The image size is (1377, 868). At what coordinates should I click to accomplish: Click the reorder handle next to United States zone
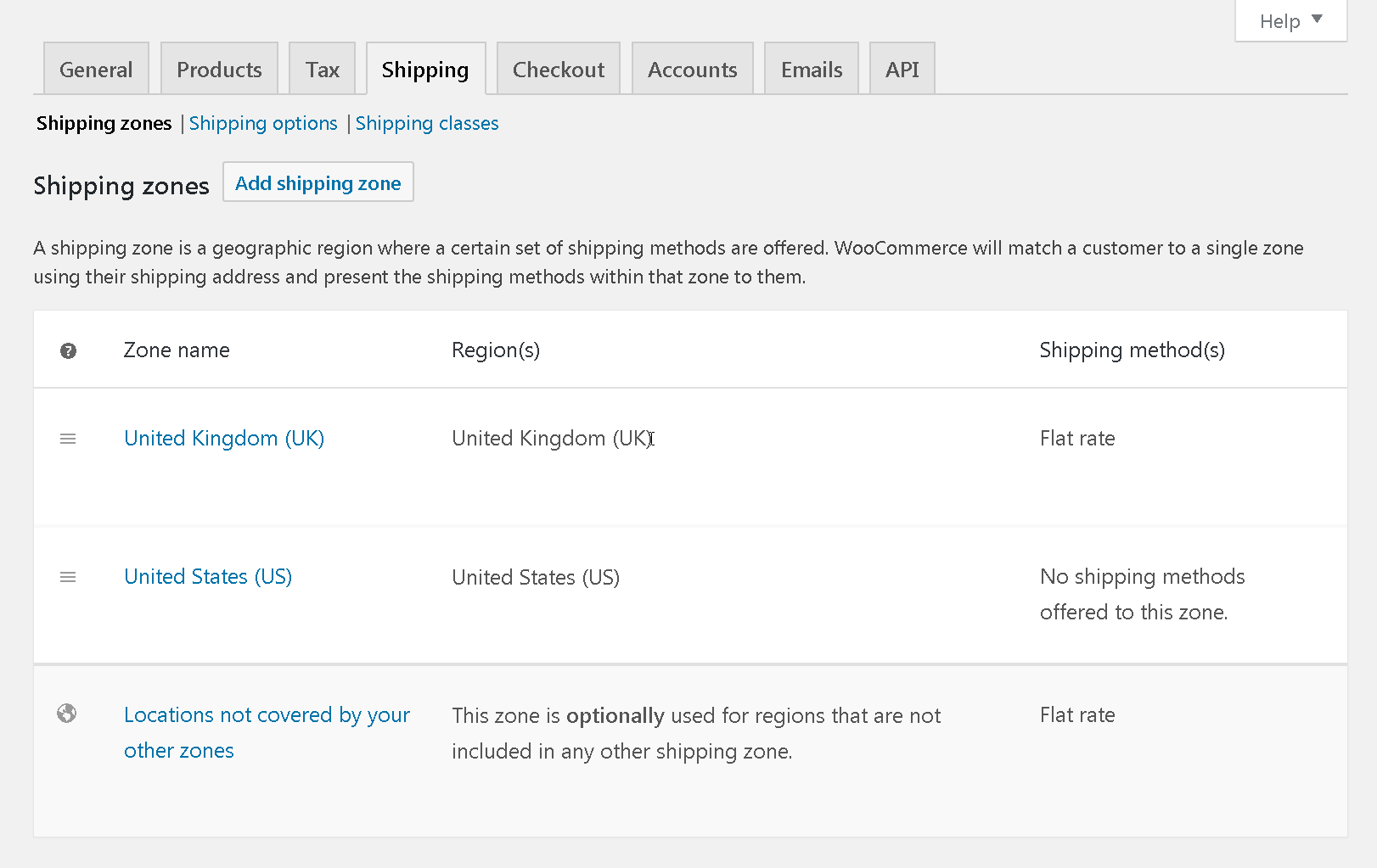[68, 576]
